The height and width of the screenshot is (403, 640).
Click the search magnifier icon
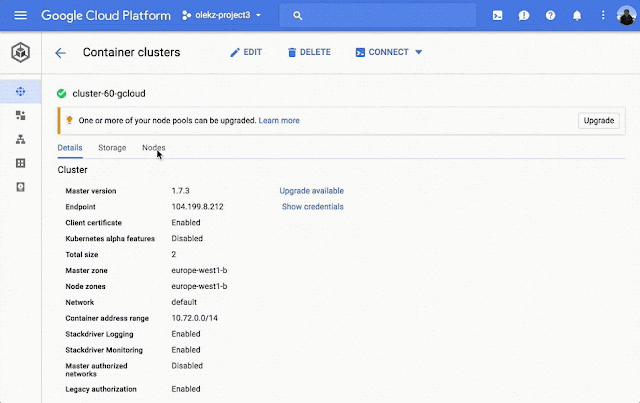tap(298, 16)
